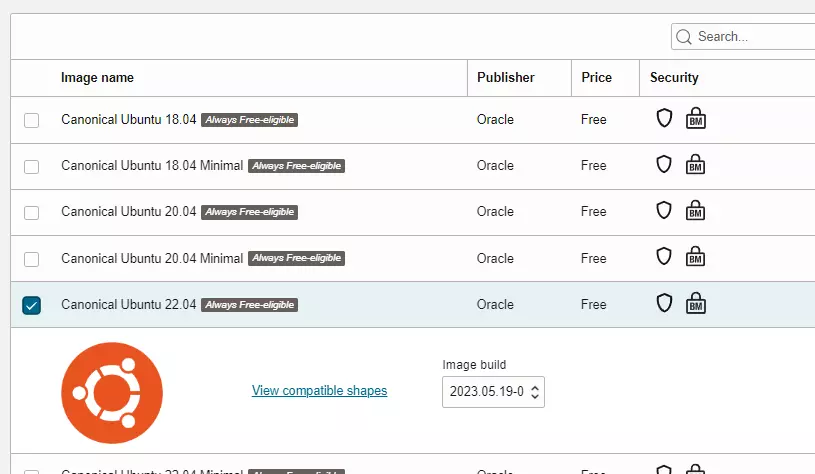Click the Price column header
Screen dimensions: 815x474
click(597, 78)
